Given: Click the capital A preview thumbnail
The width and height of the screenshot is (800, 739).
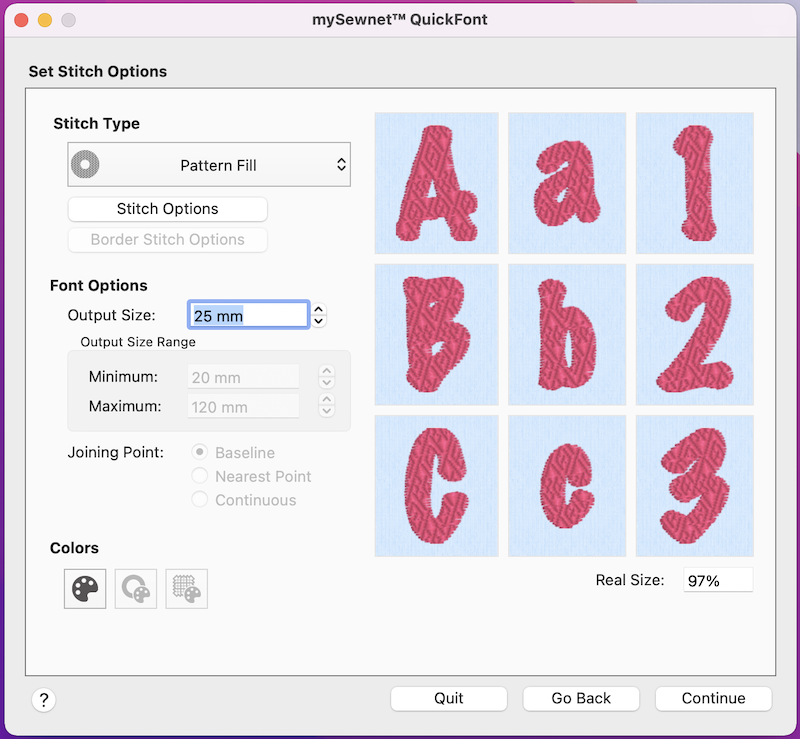Looking at the screenshot, I should tap(437, 183).
